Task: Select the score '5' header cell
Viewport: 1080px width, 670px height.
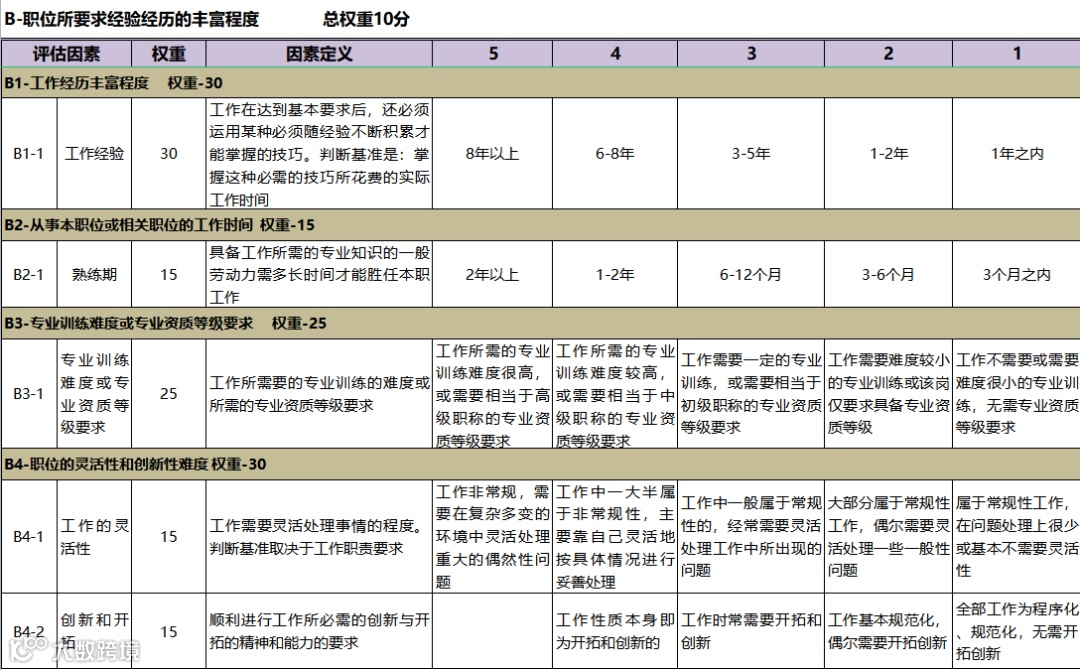Action: (x=492, y=54)
